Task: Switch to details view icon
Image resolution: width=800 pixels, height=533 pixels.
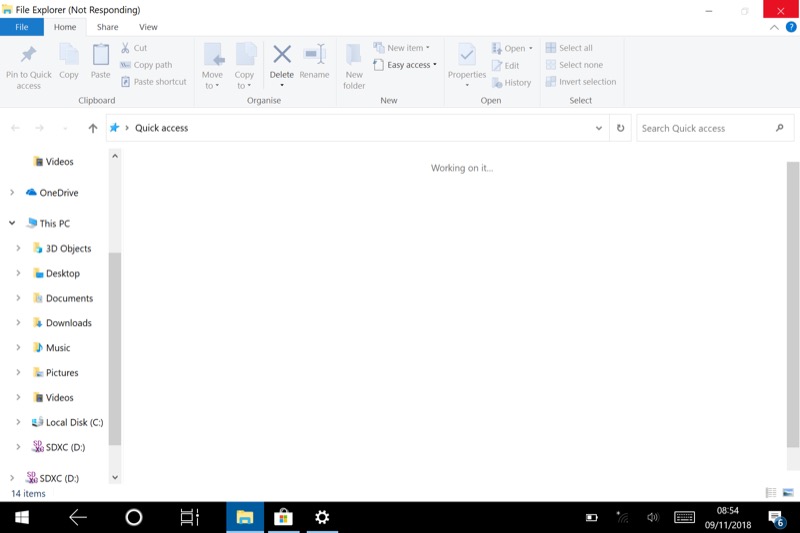Action: coord(771,493)
